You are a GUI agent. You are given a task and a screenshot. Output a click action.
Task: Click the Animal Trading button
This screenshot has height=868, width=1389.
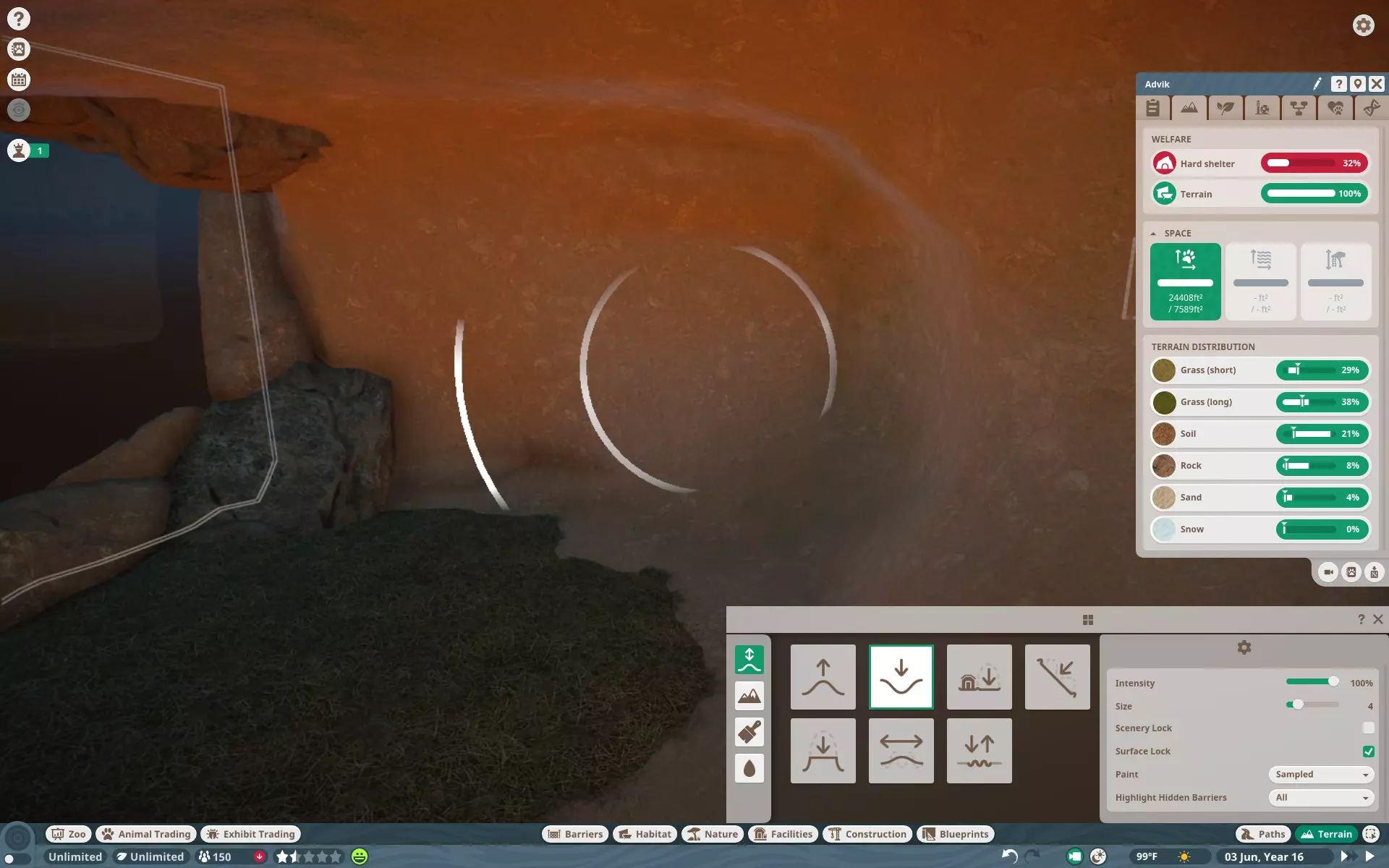click(x=146, y=834)
